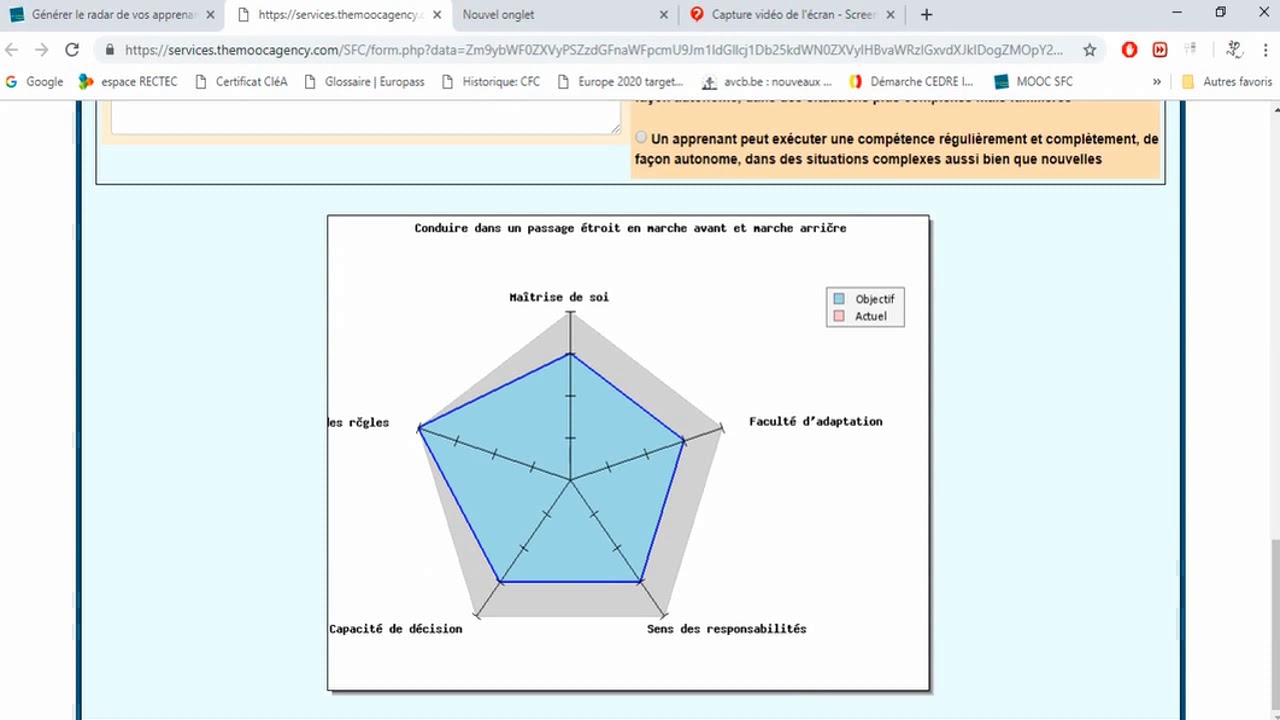1280x720 pixels.
Task: Reload the current page
Action: pos(72,49)
